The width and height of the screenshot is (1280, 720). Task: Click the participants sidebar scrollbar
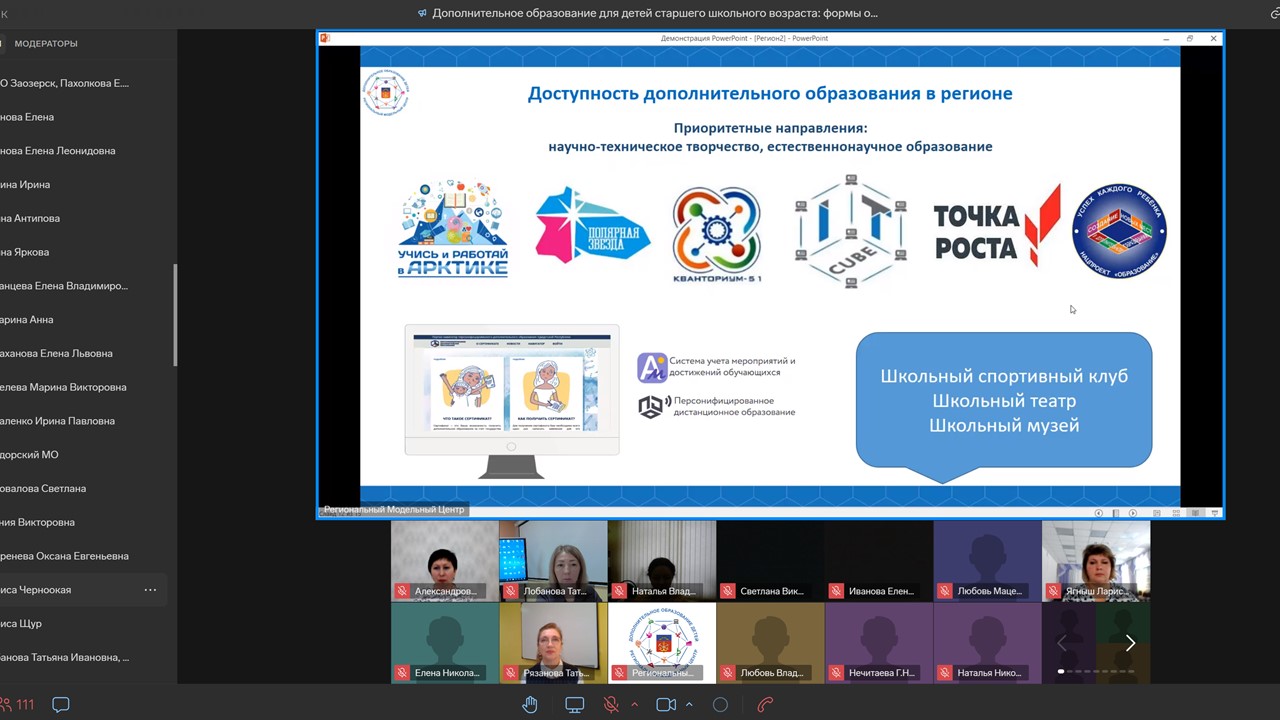click(x=175, y=315)
